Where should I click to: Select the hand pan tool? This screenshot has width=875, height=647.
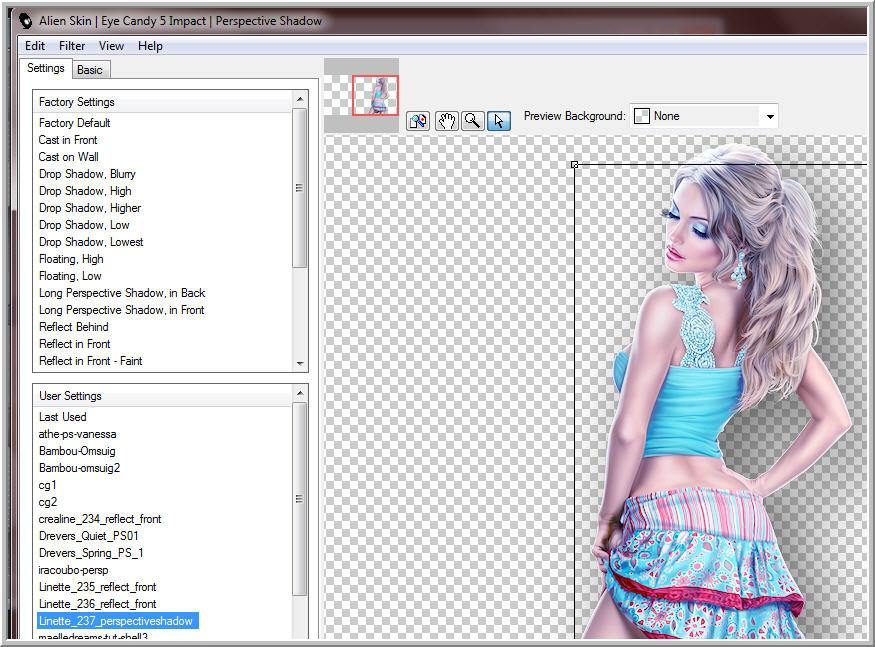(x=446, y=121)
